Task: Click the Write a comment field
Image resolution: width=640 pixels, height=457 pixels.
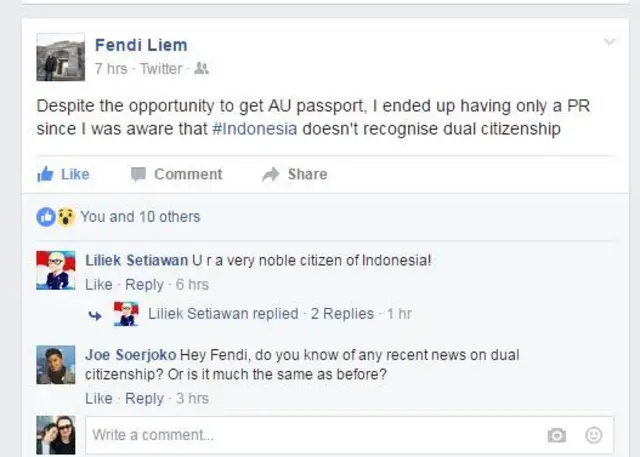Action: [310, 435]
